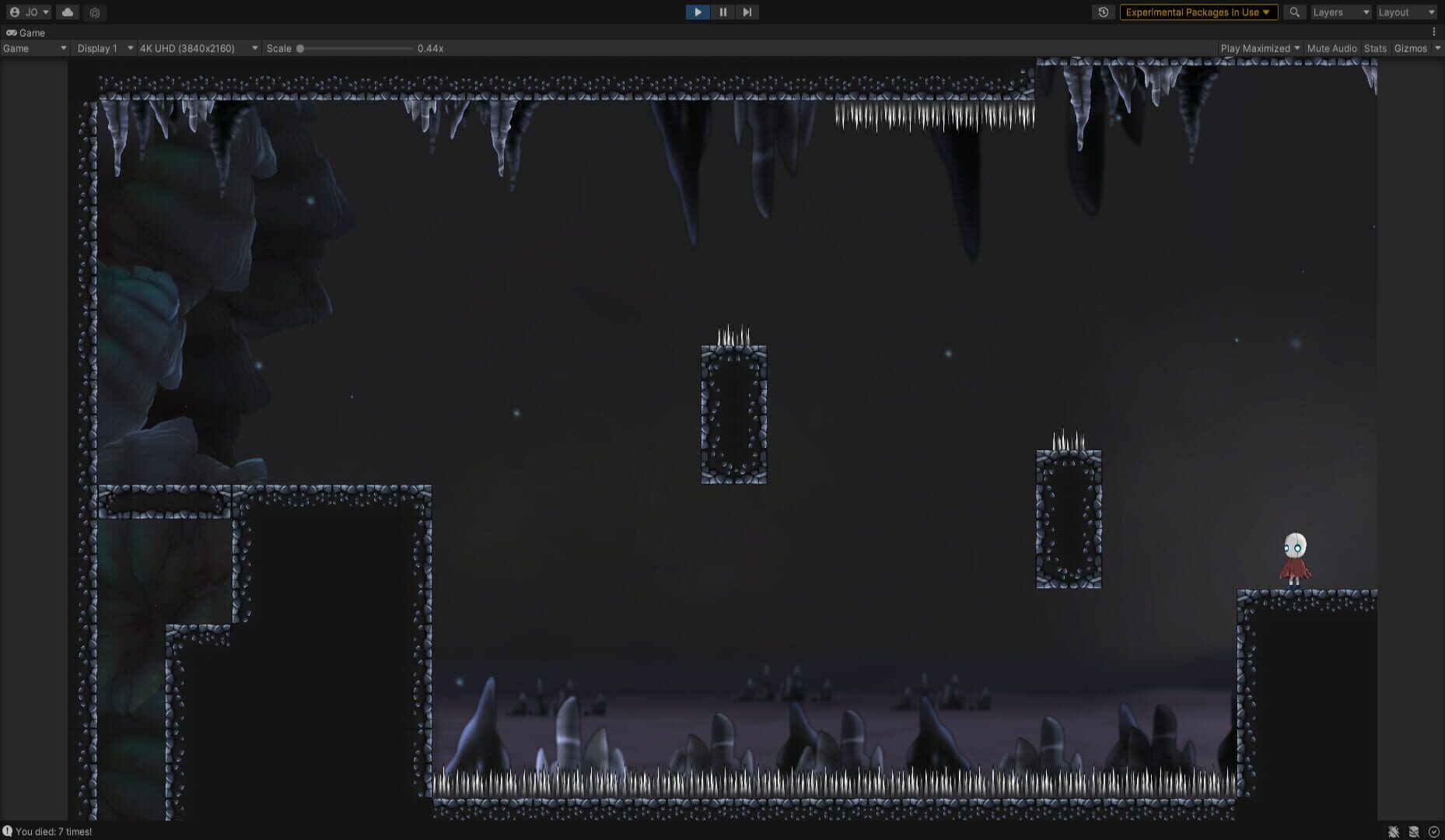
Task: Click the debug mode bug icon
Action: coord(1394,831)
